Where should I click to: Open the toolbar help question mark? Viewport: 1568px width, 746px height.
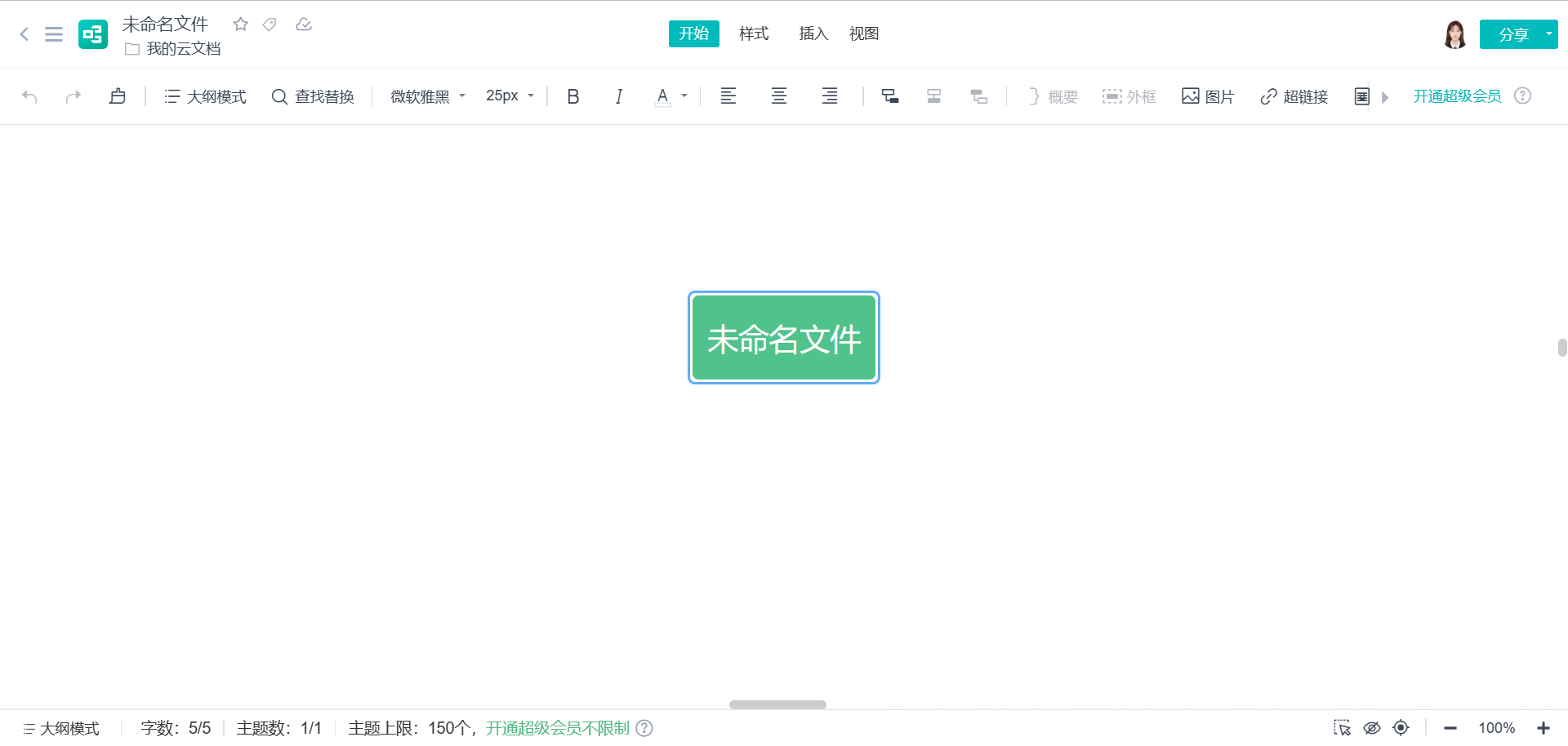pos(1522,95)
